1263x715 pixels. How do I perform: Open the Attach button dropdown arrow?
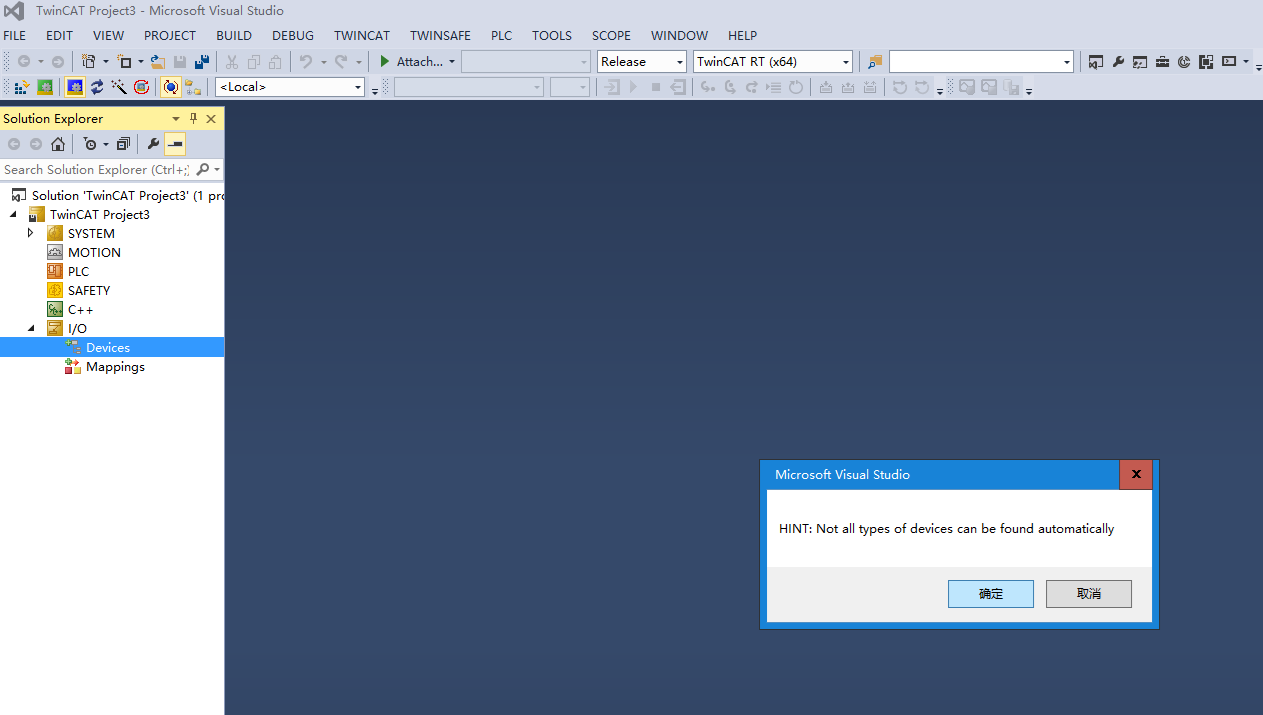click(x=452, y=62)
